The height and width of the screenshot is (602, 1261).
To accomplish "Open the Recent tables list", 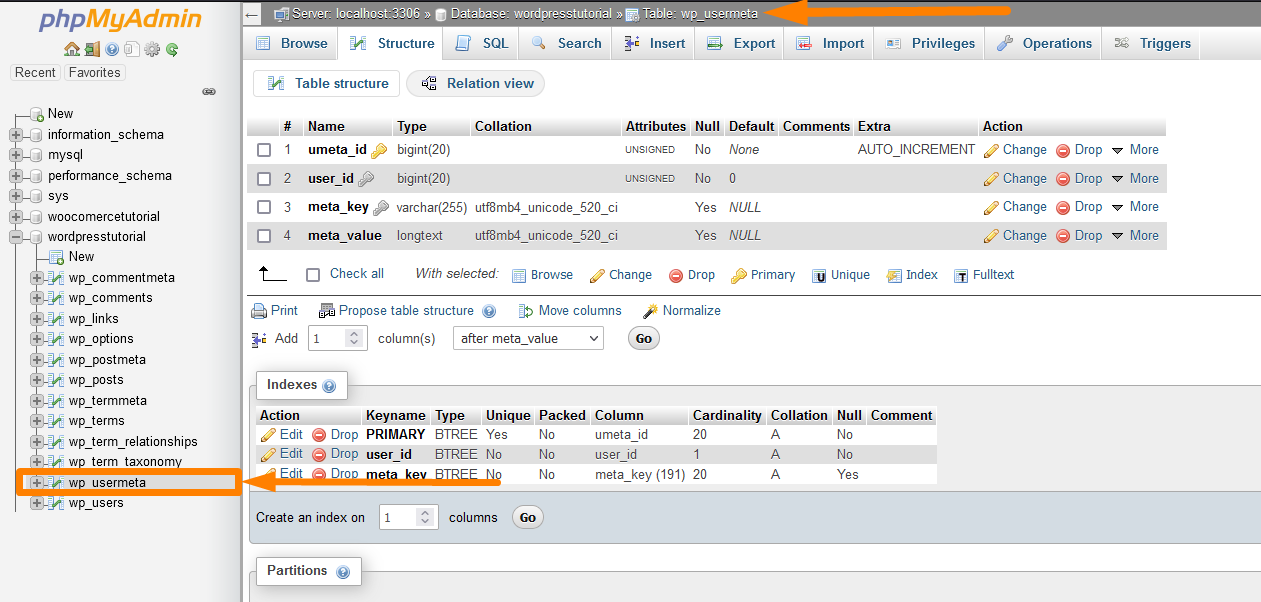I will pos(35,73).
